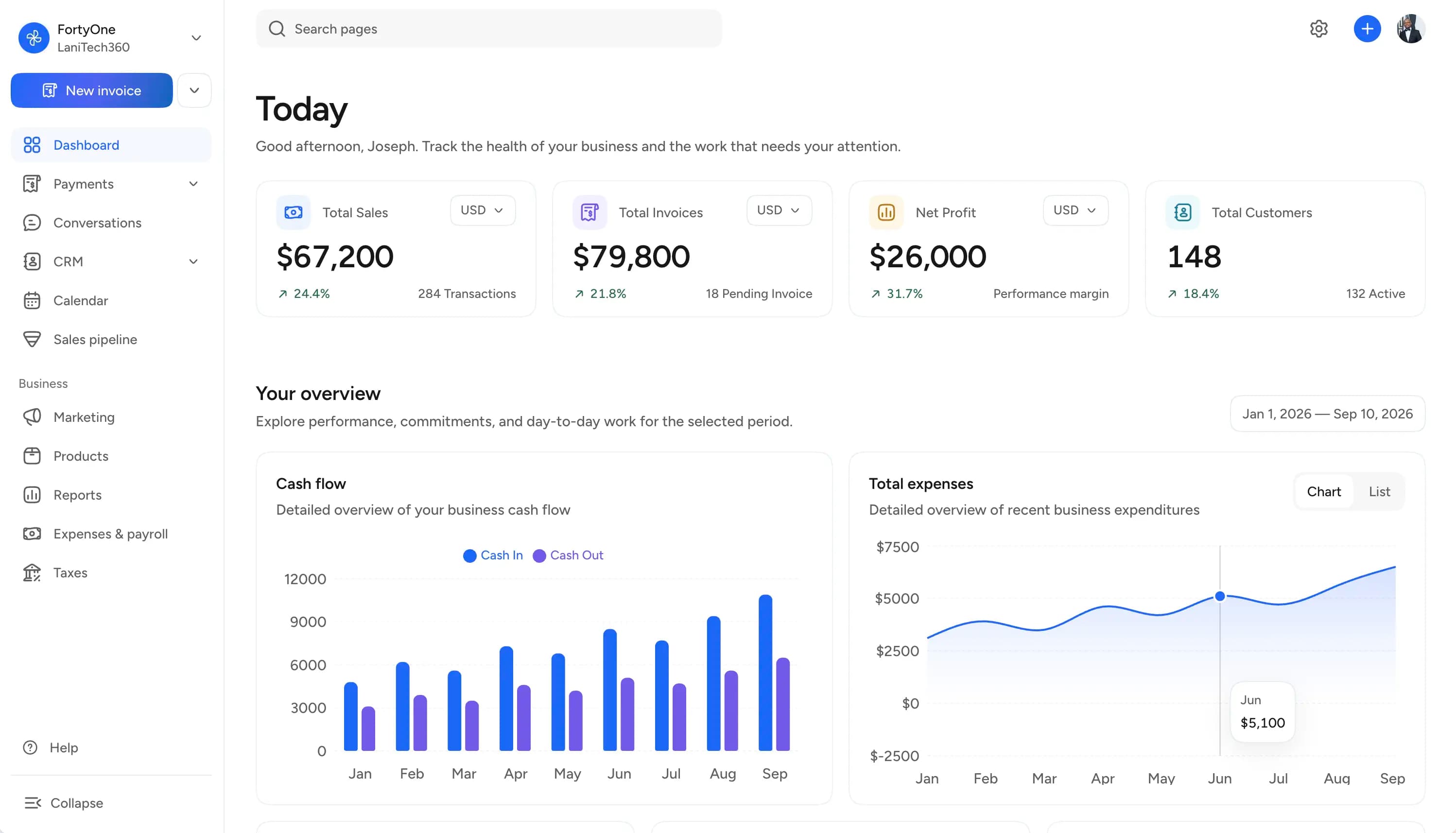Click the Calendar icon in sidebar

coord(32,300)
